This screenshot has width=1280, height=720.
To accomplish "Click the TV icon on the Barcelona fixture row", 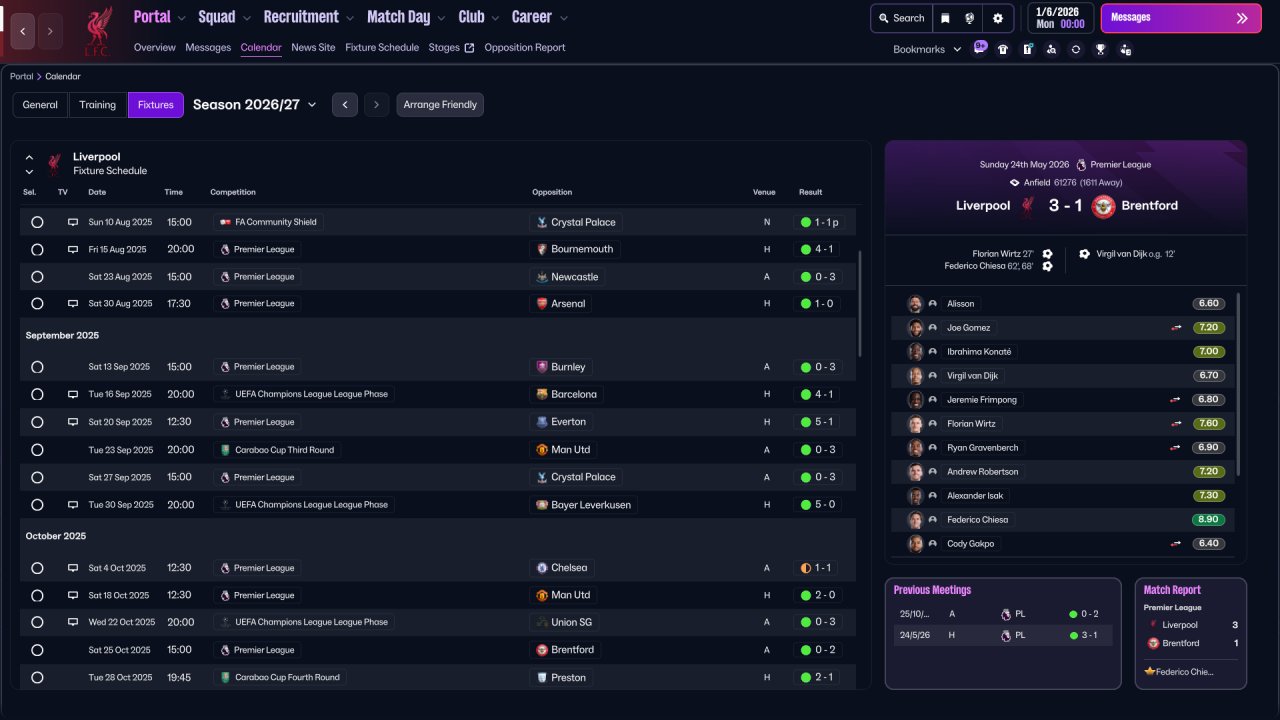I will [73, 394].
